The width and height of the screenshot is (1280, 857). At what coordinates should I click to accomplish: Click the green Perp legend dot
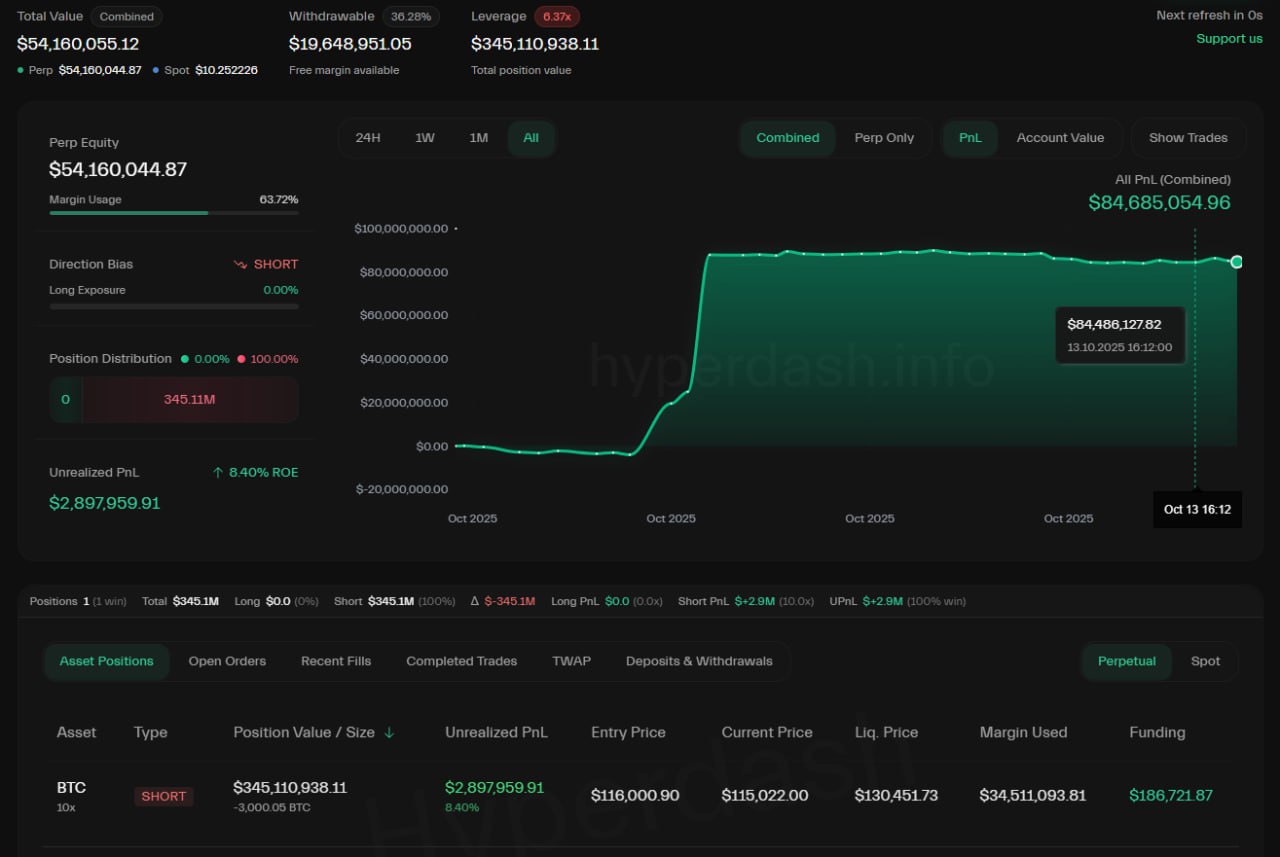21,70
